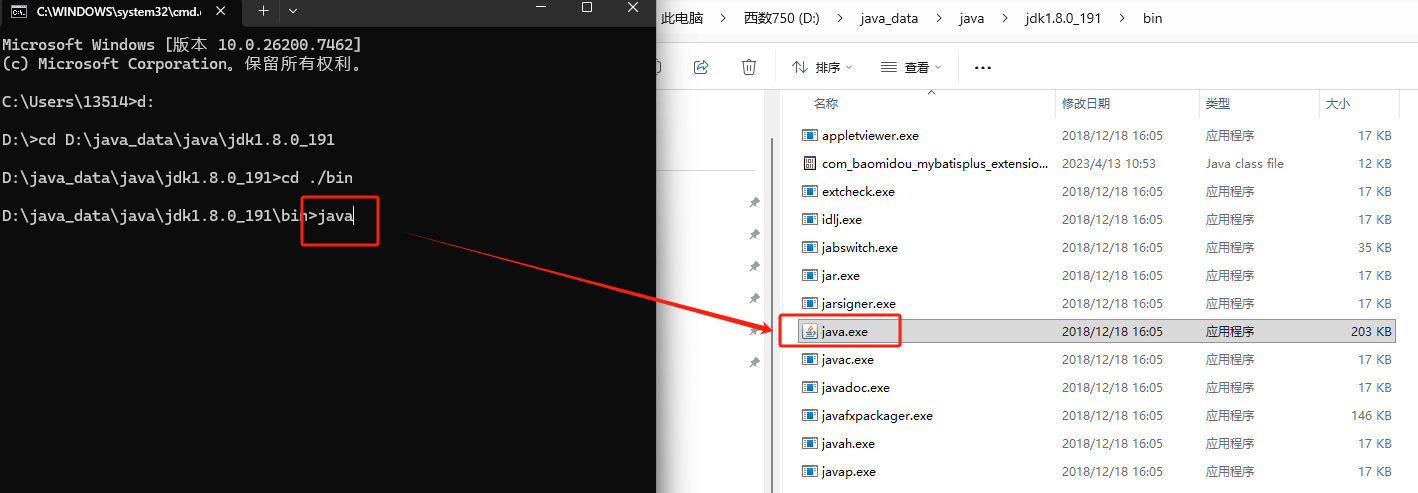Open a new tab in cmd window
The image size is (1418, 493).
tap(264, 10)
